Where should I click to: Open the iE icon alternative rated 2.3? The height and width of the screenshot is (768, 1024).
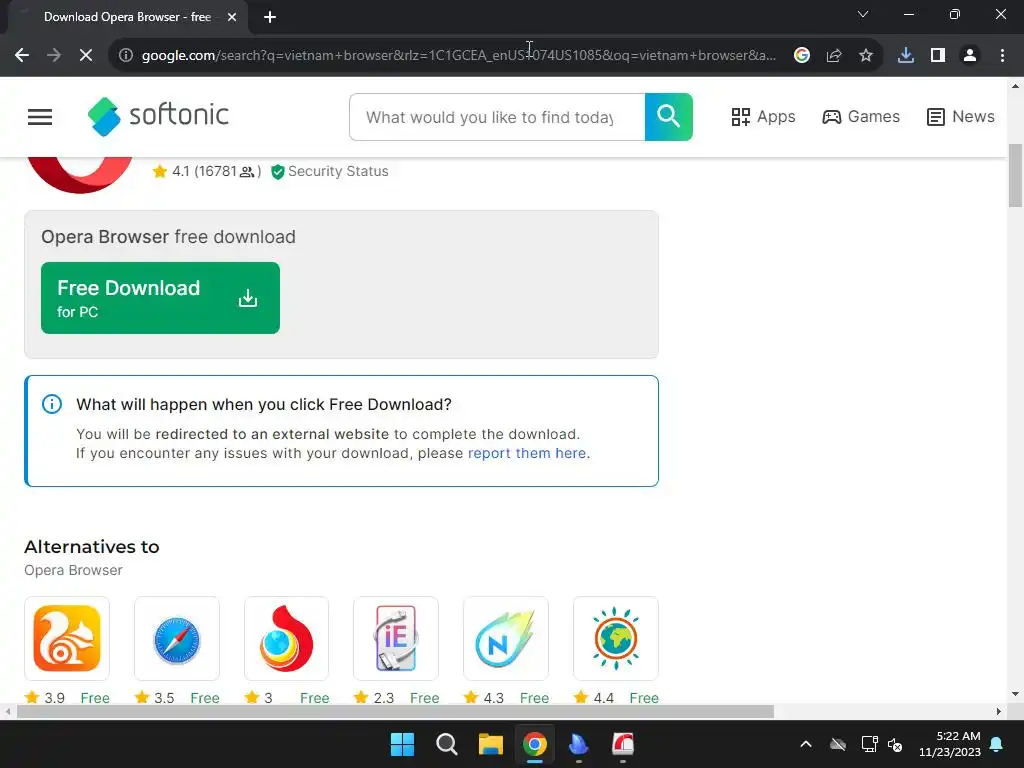tap(396, 638)
